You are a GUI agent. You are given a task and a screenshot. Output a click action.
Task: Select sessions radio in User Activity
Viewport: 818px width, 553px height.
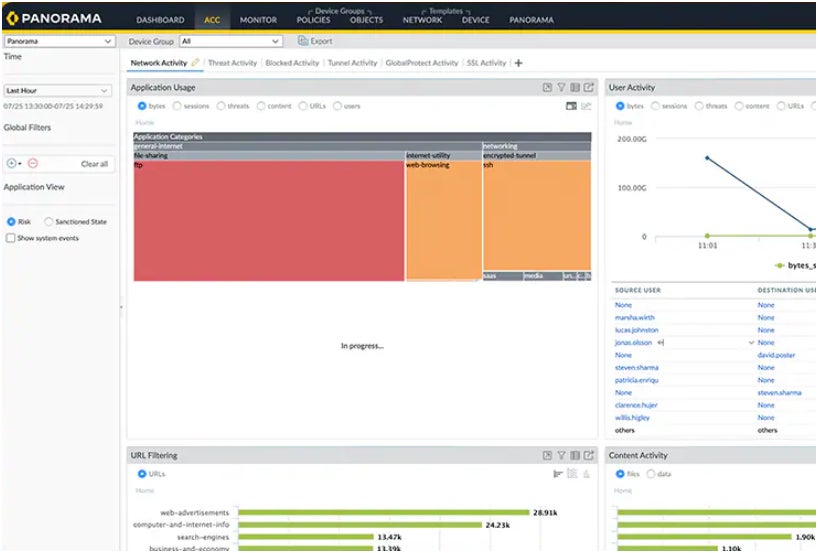click(x=655, y=106)
